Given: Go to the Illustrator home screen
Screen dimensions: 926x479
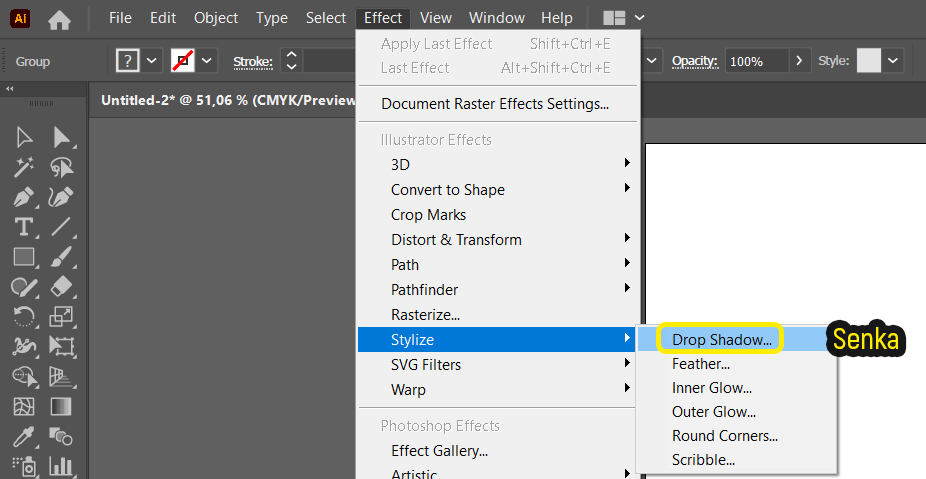Looking at the screenshot, I should (x=59, y=19).
